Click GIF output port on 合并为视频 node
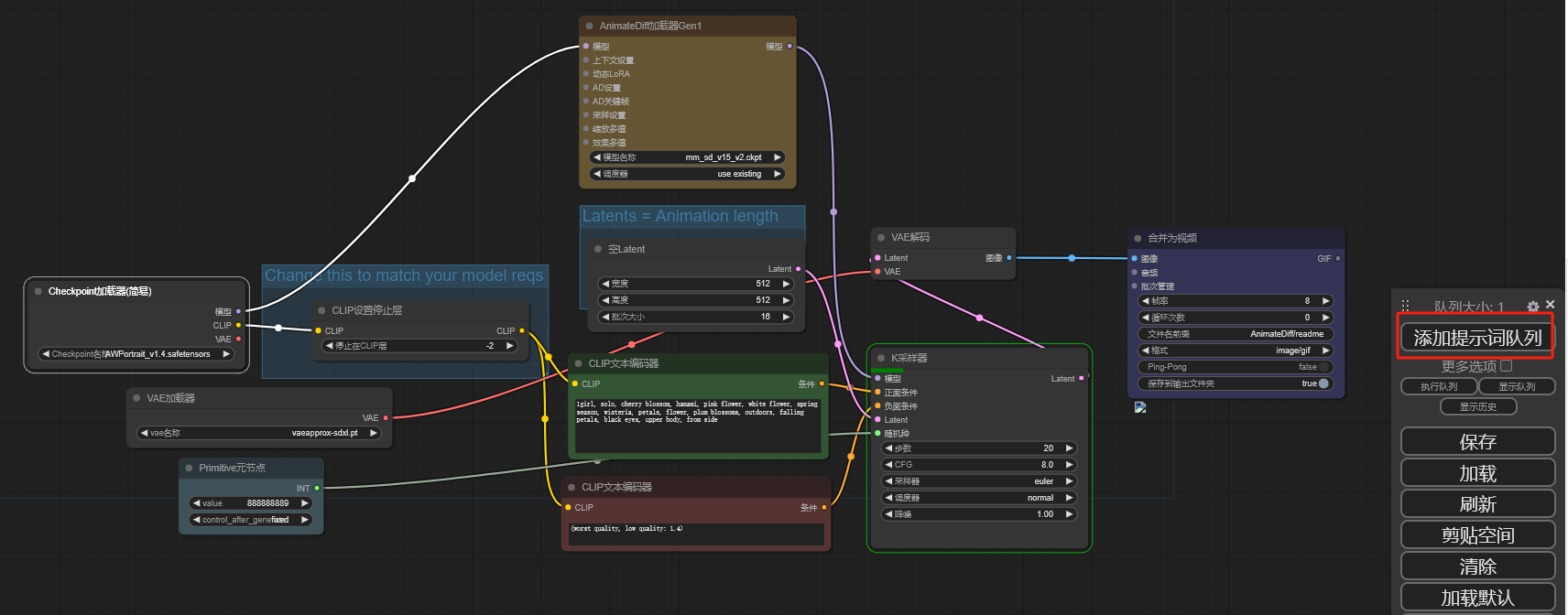This screenshot has width=1568, height=615. click(1338, 259)
